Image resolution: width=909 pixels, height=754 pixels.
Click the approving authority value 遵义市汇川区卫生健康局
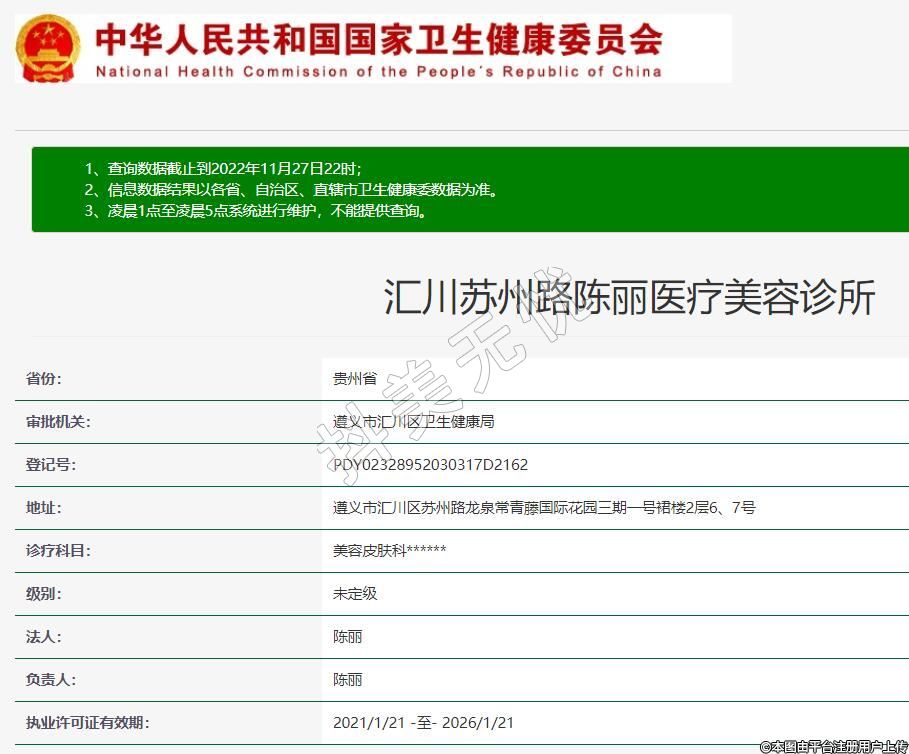[x=413, y=422]
